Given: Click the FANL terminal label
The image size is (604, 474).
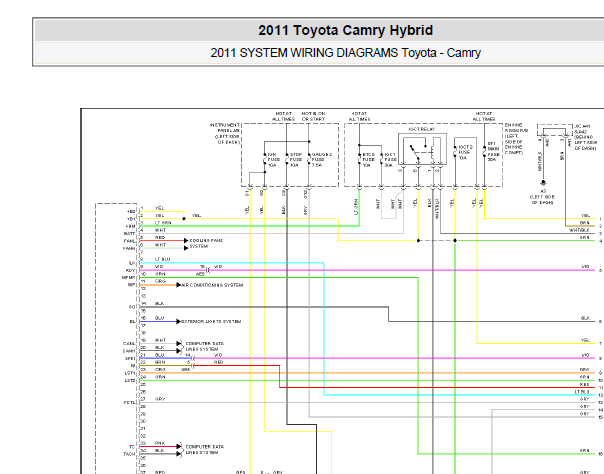Looking at the screenshot, I should pyautogui.click(x=129, y=241).
